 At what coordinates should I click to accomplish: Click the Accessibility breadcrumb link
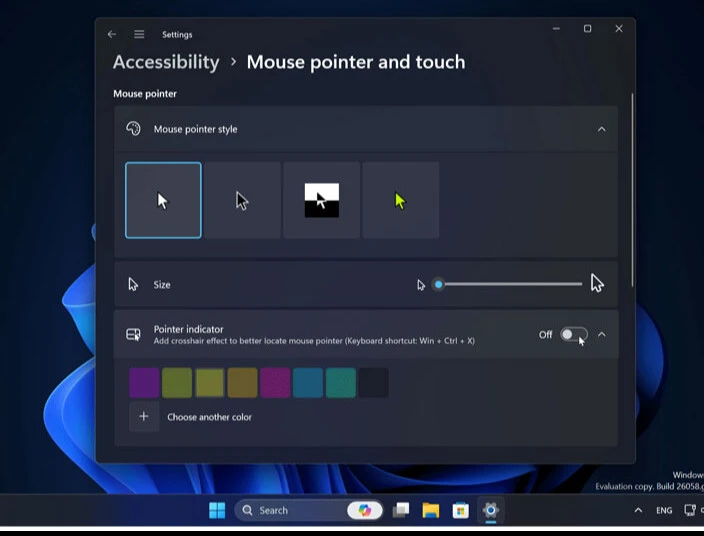166,62
